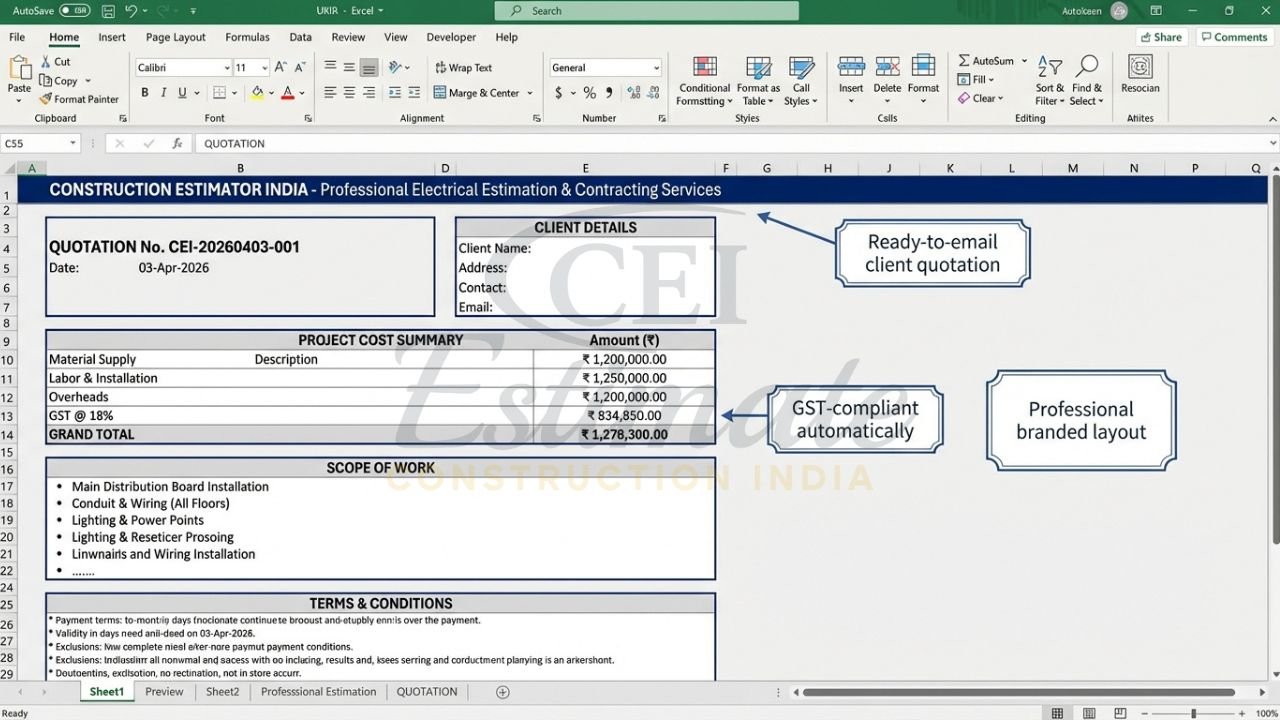1280x720 pixels.
Task: Click the red Font Color swatch
Action: 288,93
